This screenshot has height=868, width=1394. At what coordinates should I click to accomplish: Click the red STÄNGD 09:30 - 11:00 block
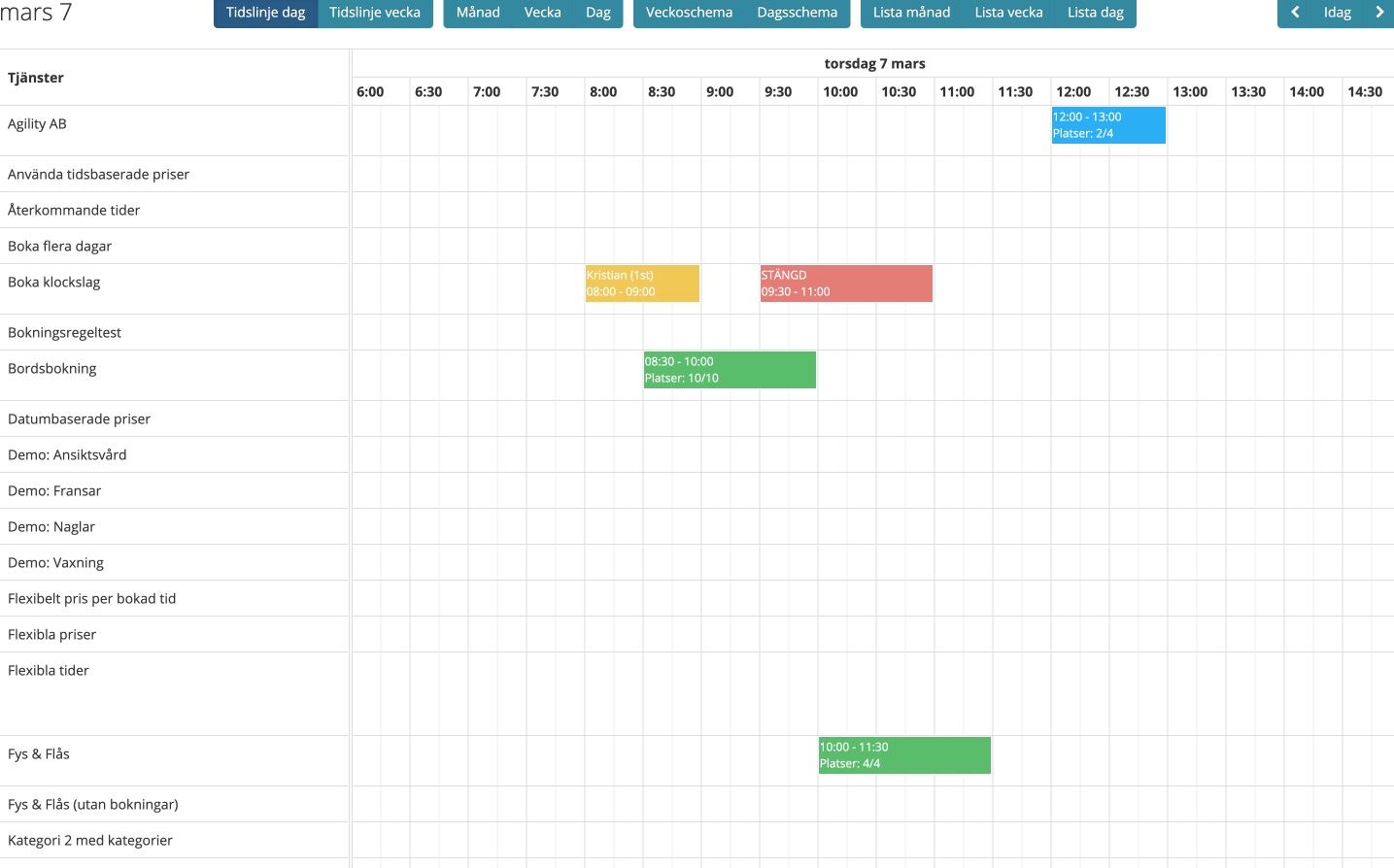tap(846, 284)
